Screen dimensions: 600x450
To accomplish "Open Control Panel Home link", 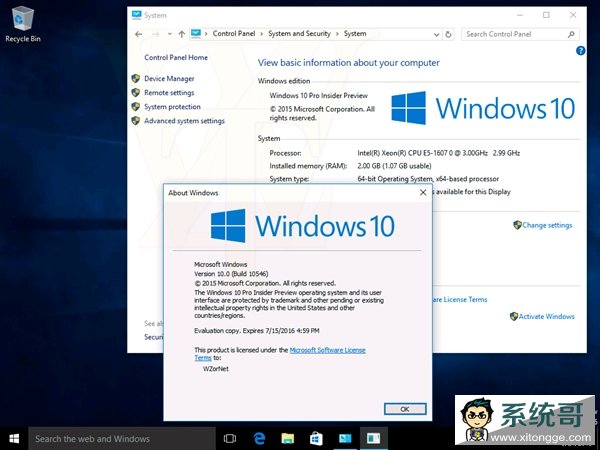I will 176,57.
